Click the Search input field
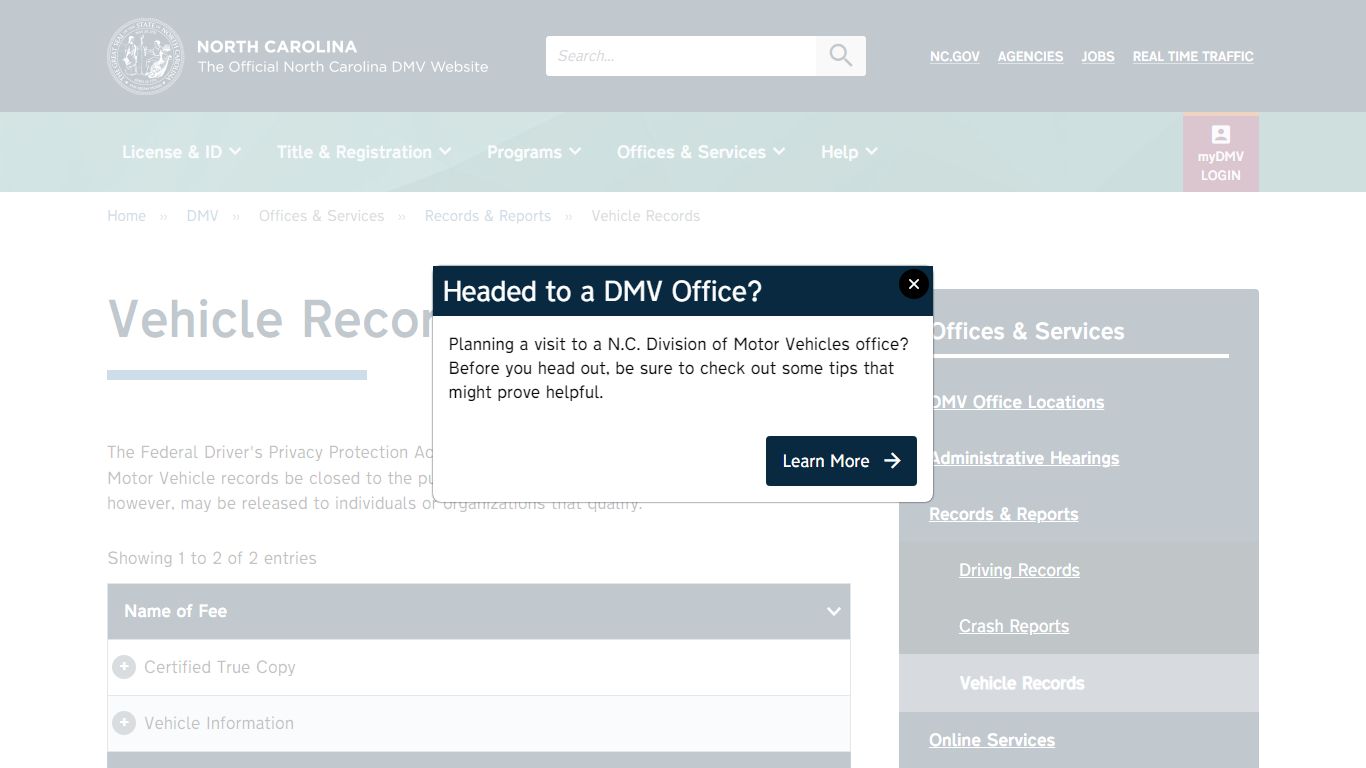The height and width of the screenshot is (768, 1366). point(681,56)
